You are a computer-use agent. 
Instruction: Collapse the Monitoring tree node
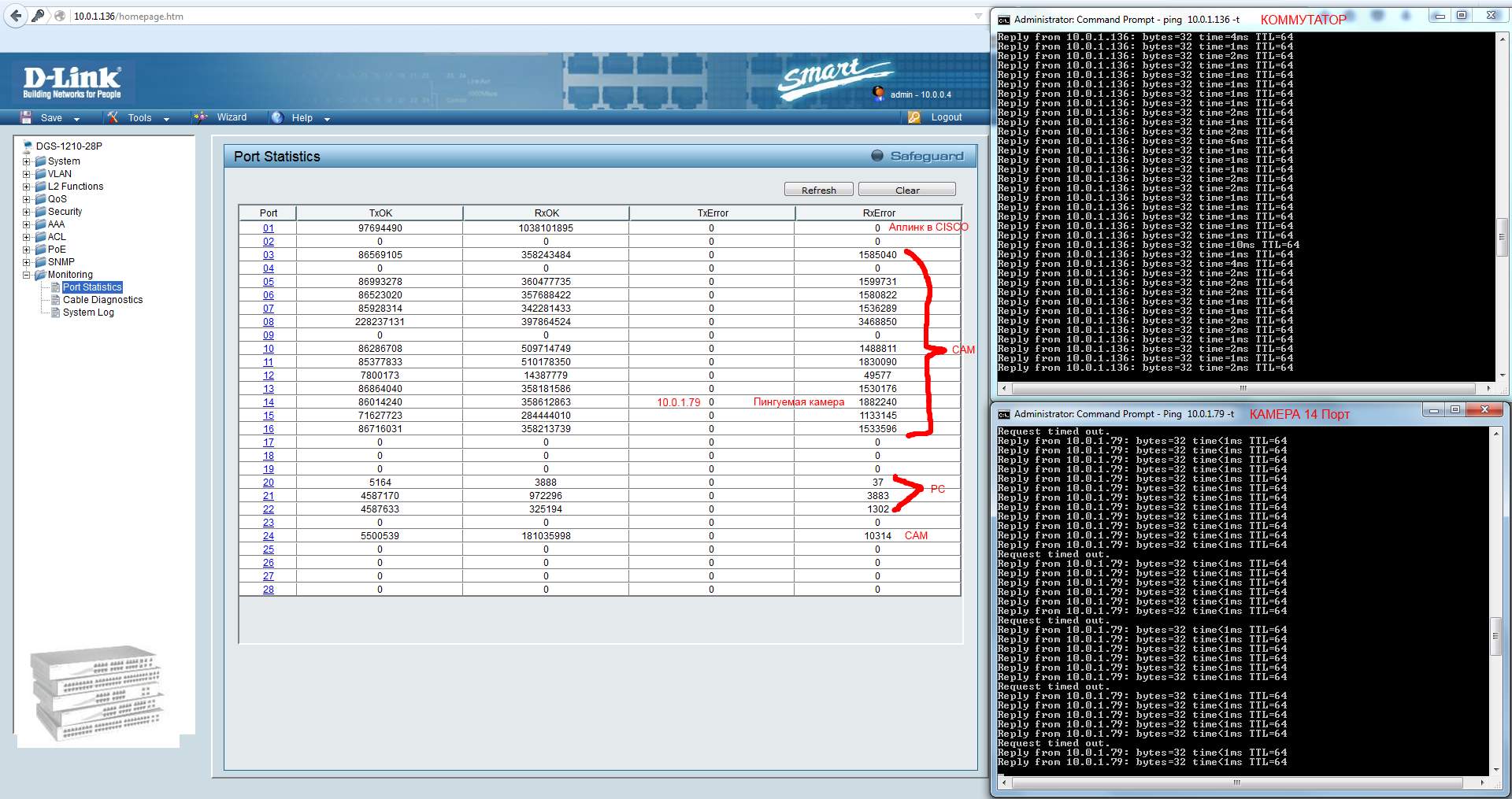(x=27, y=275)
